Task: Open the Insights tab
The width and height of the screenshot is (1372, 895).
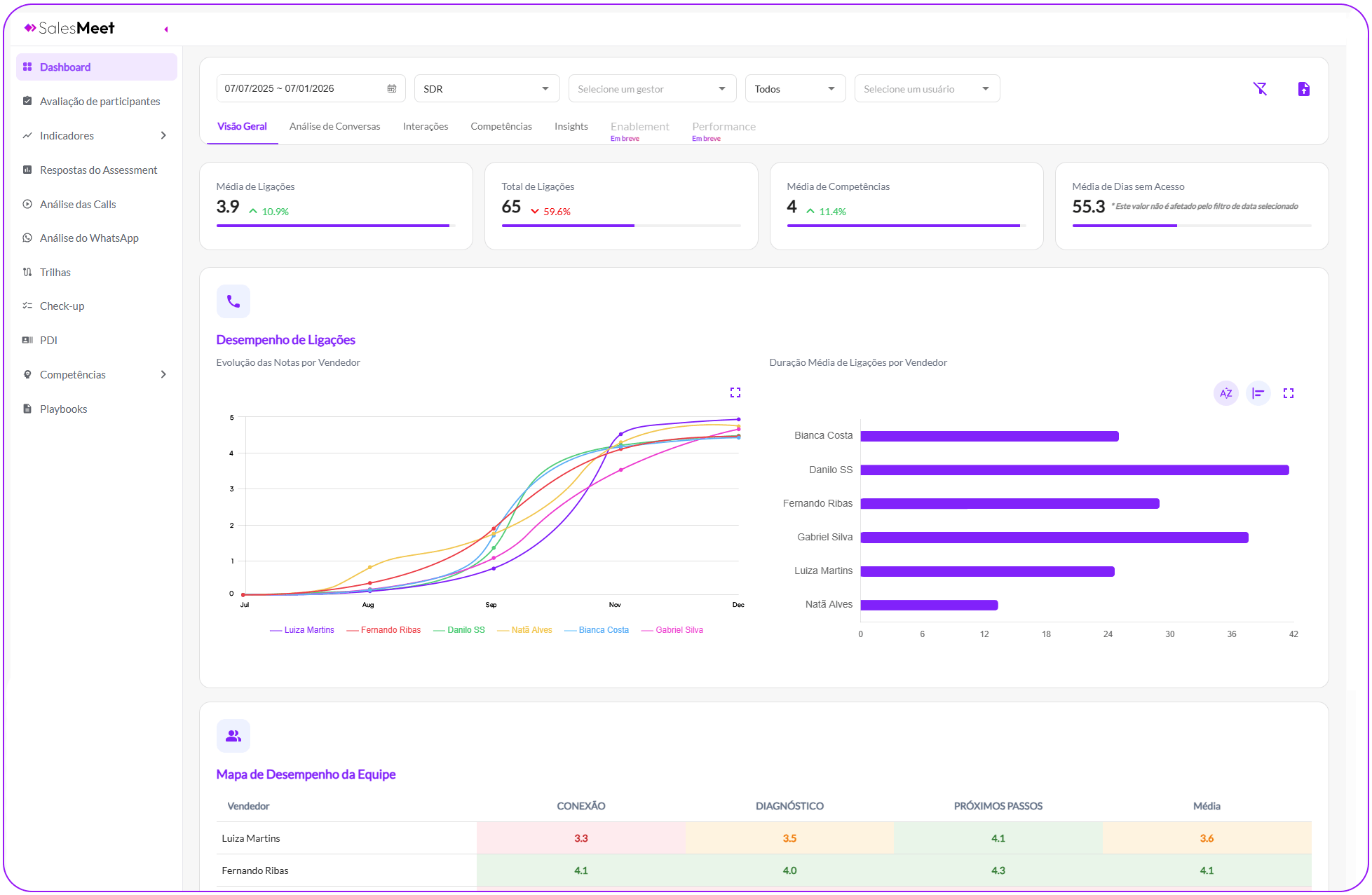Action: [x=571, y=126]
